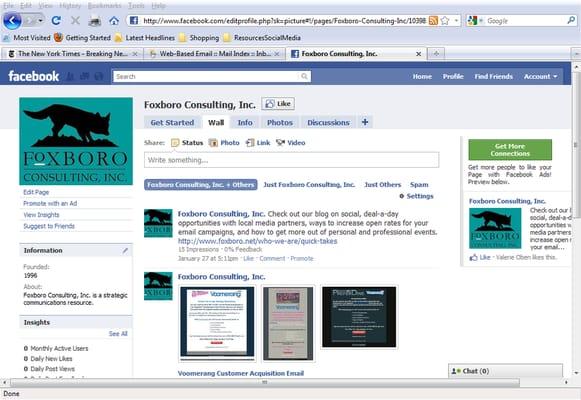581x400 pixels.
Task: Switch to The New York Times browser tab
Action: 73,54
